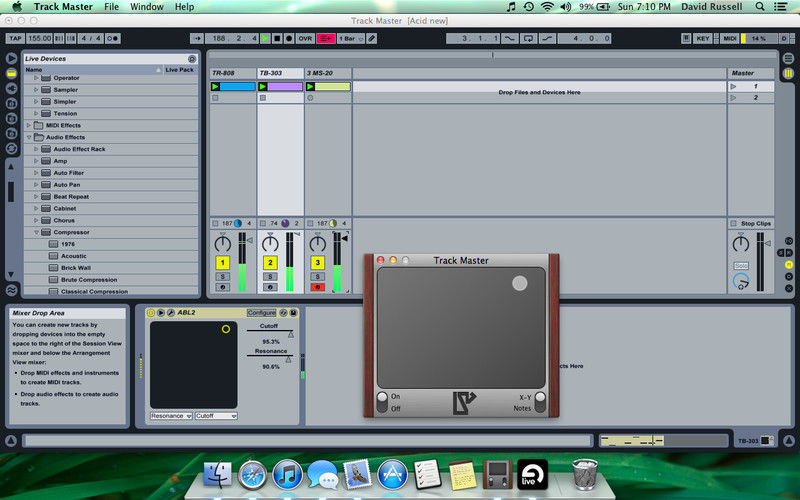The image size is (800, 500).
Task: Open the Window menu
Action: point(146,7)
